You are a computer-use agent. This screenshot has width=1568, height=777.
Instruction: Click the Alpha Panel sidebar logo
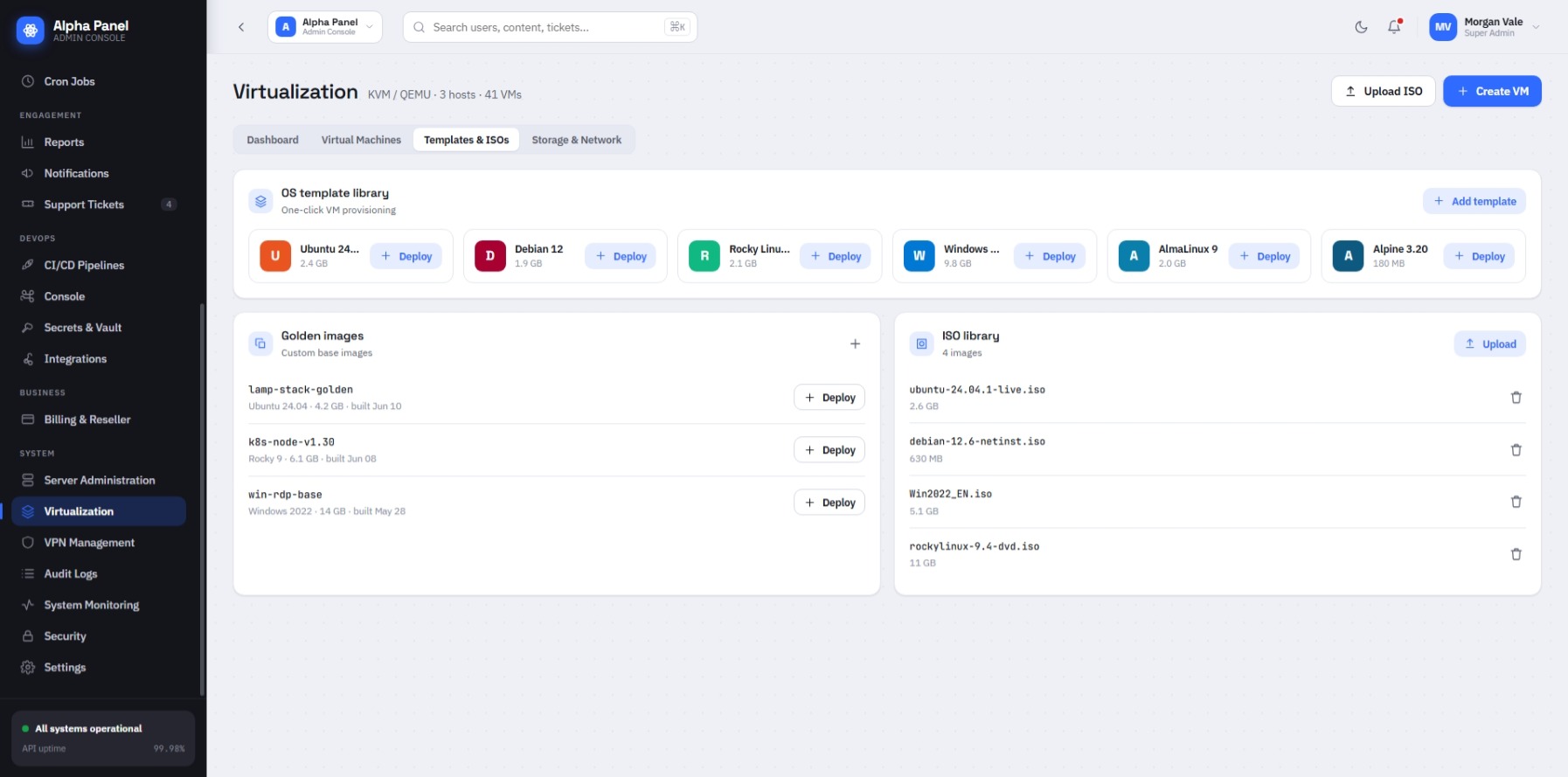pyautogui.click(x=31, y=31)
